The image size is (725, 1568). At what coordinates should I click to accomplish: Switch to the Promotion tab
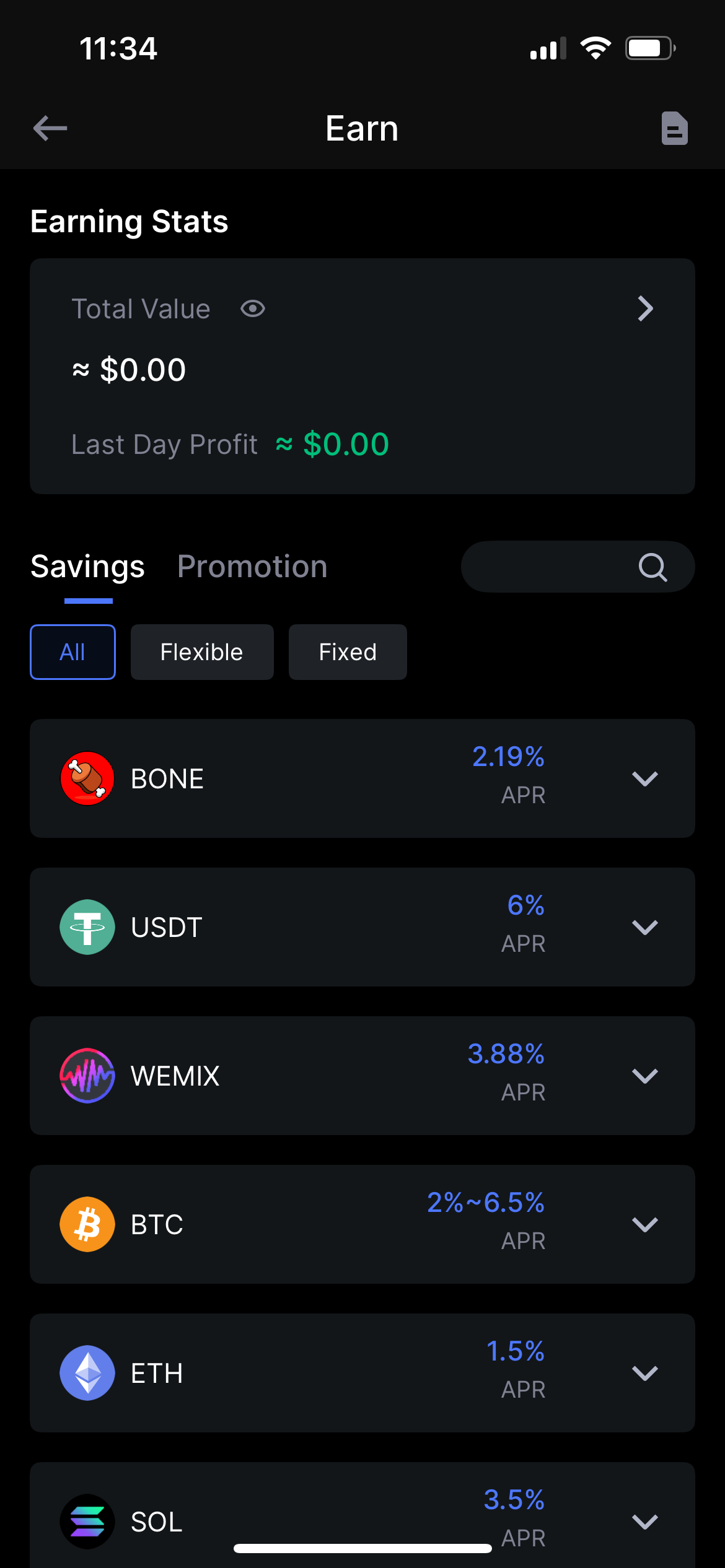(x=252, y=567)
